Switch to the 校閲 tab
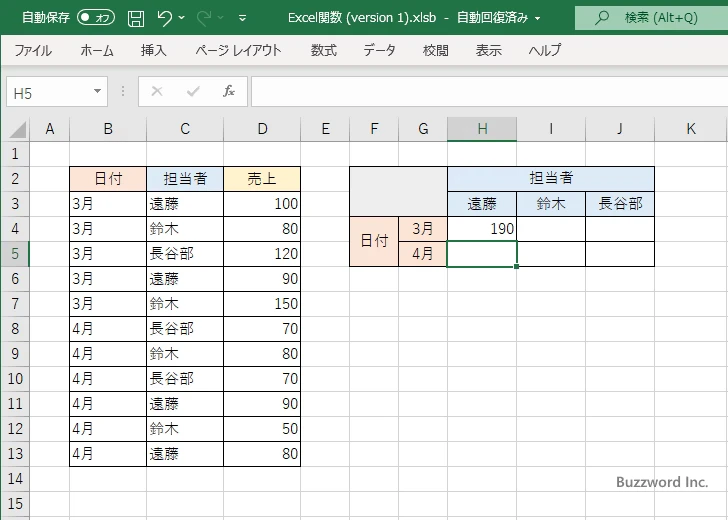Image resolution: width=728 pixels, height=520 pixels. [x=436, y=50]
